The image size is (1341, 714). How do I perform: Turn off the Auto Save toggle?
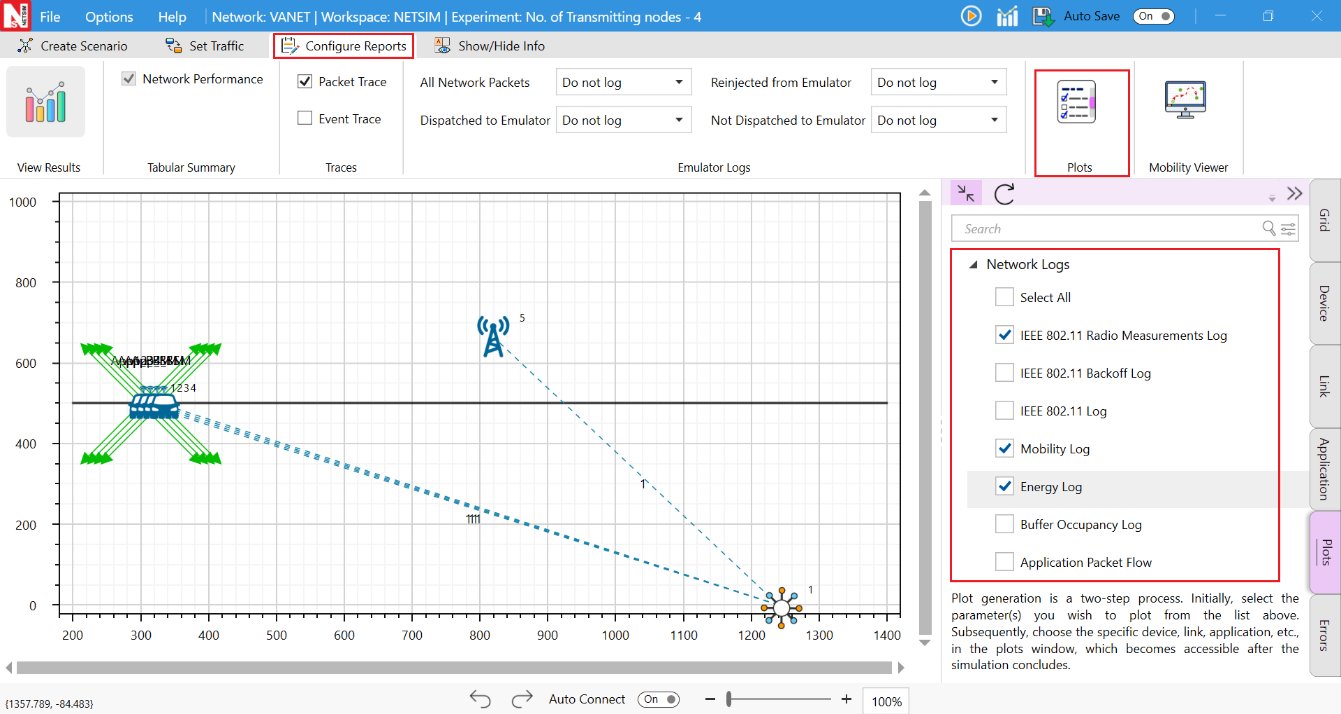tap(1153, 16)
